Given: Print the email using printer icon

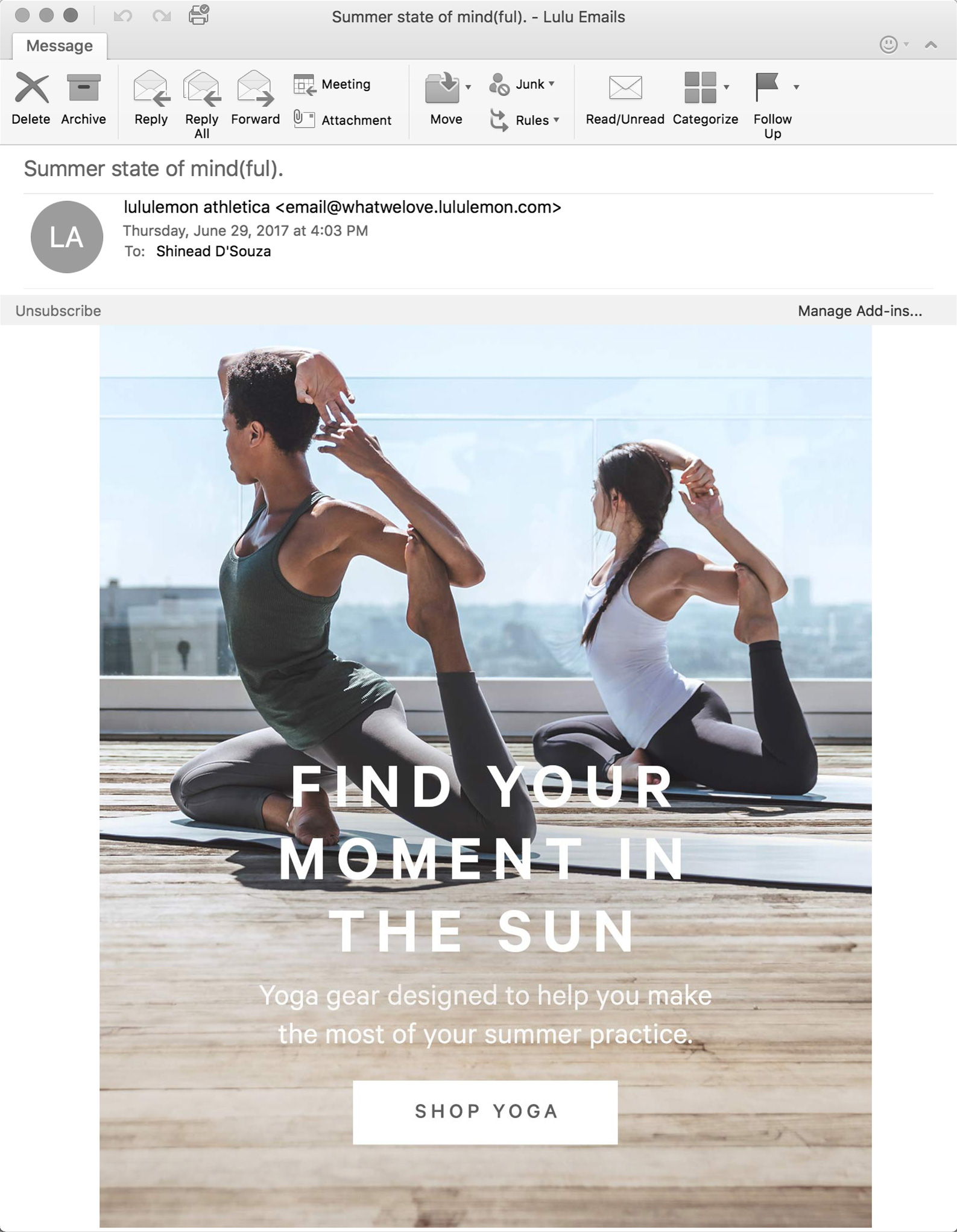Looking at the screenshot, I should click(x=199, y=14).
